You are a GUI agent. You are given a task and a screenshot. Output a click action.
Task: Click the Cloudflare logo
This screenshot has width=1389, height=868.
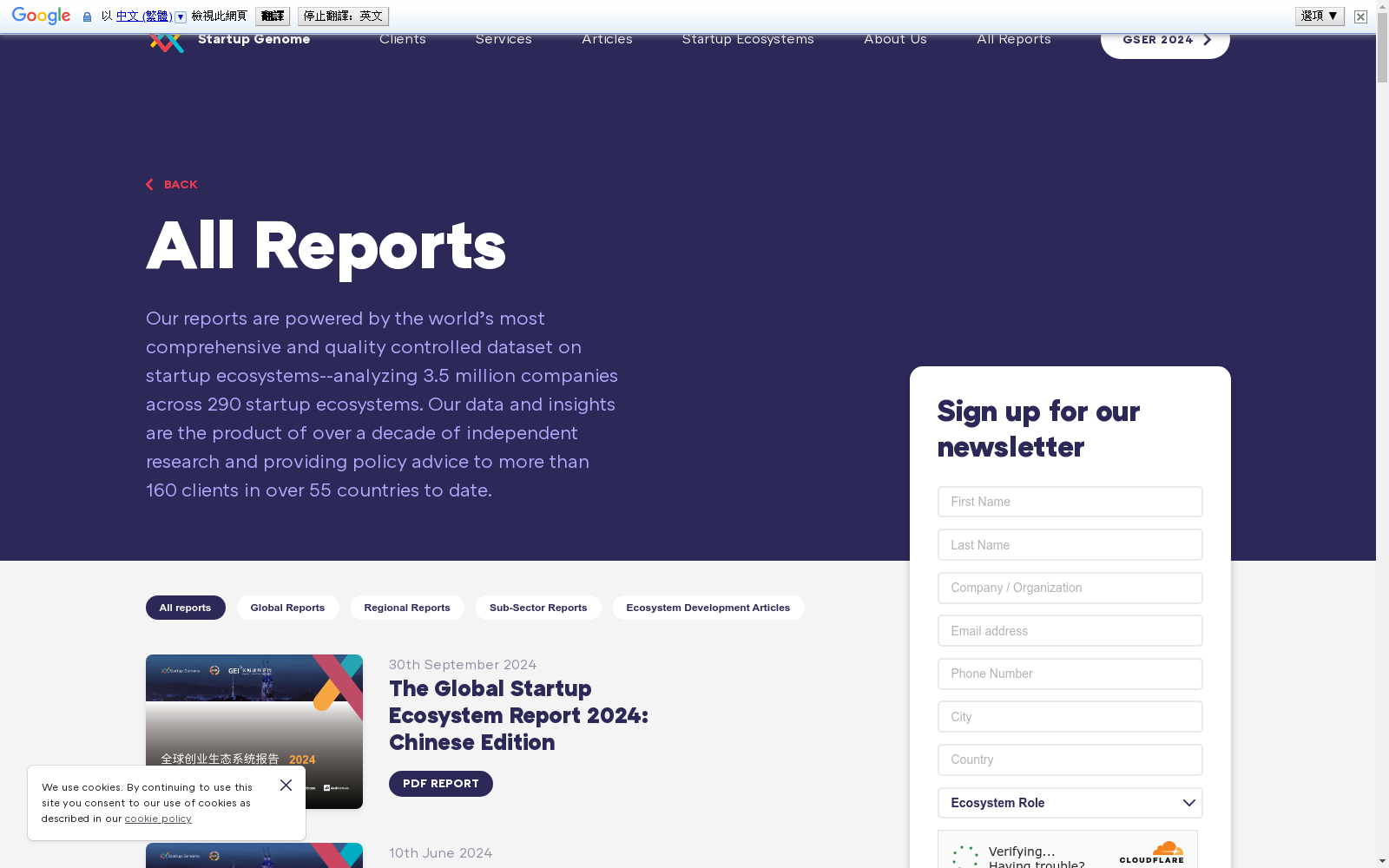(1151, 852)
